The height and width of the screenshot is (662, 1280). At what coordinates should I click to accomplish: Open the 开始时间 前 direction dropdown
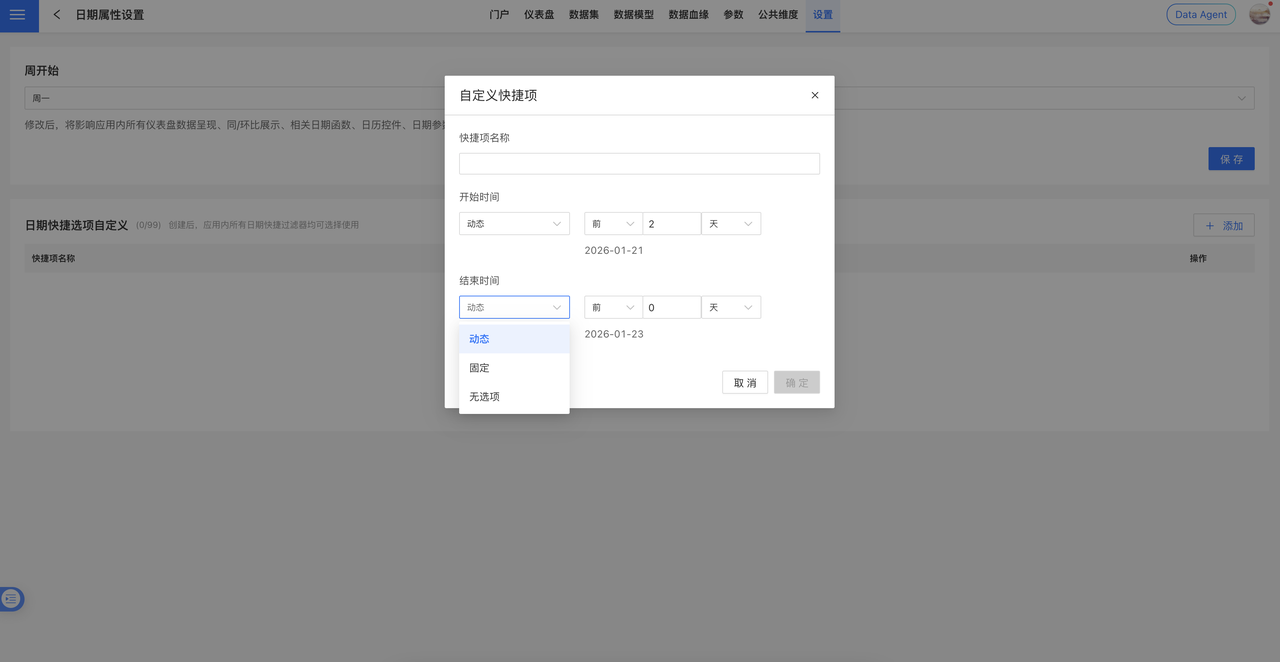(x=612, y=224)
